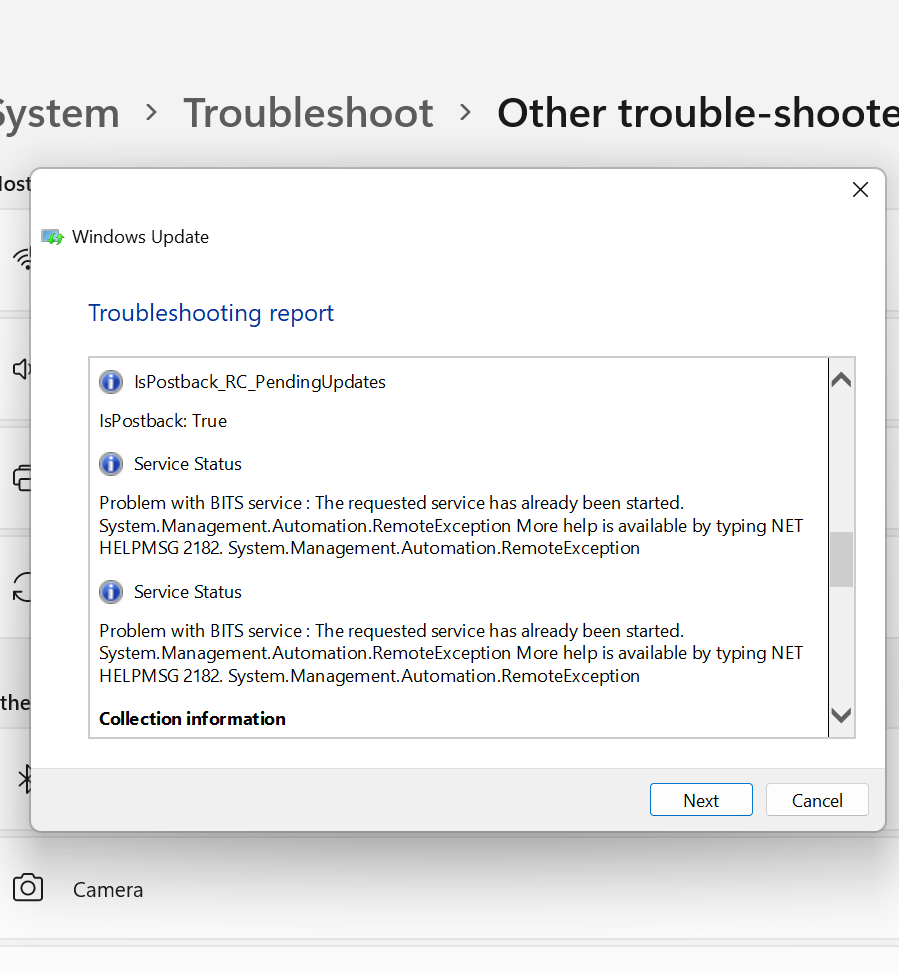899x975 pixels.
Task: Click the 'IsPostback: True' line
Action: click(x=163, y=421)
